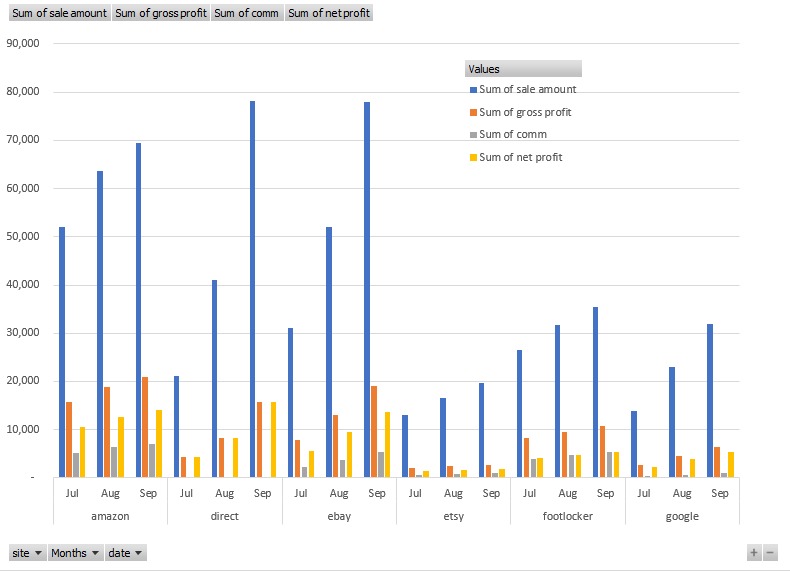Select ebay Sep blue sale amount bar
Image resolution: width=790 pixels, height=571 pixels.
367,290
